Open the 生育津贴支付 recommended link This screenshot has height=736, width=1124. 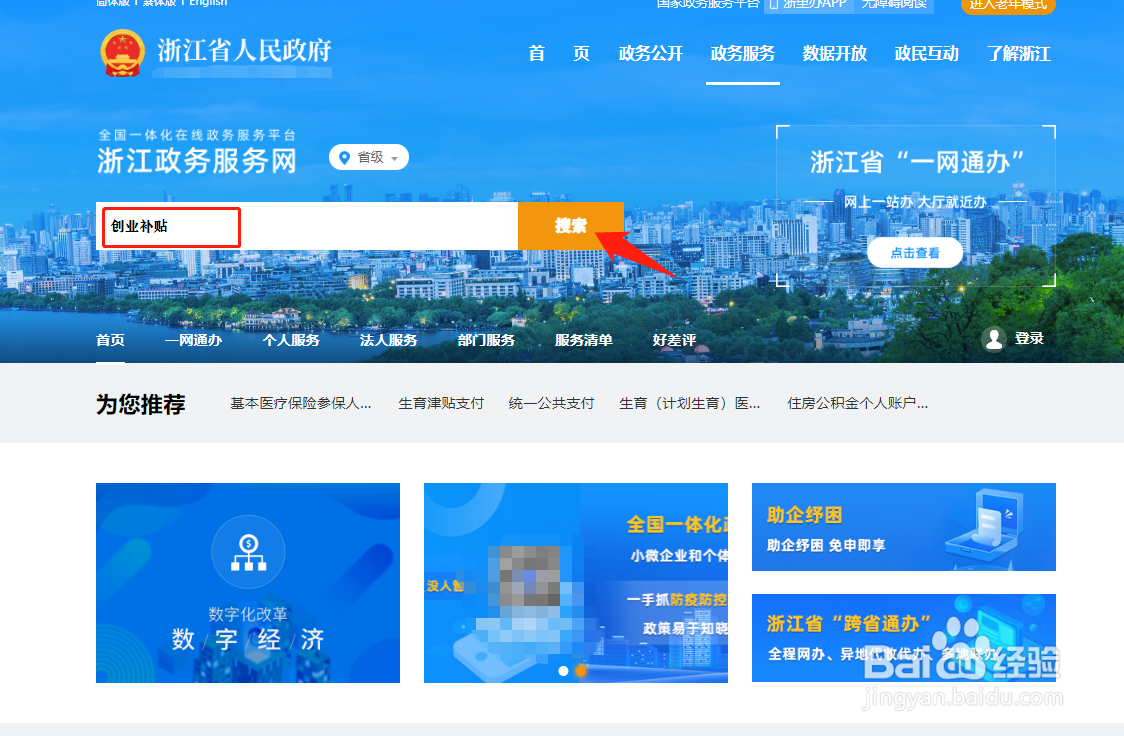click(440, 403)
